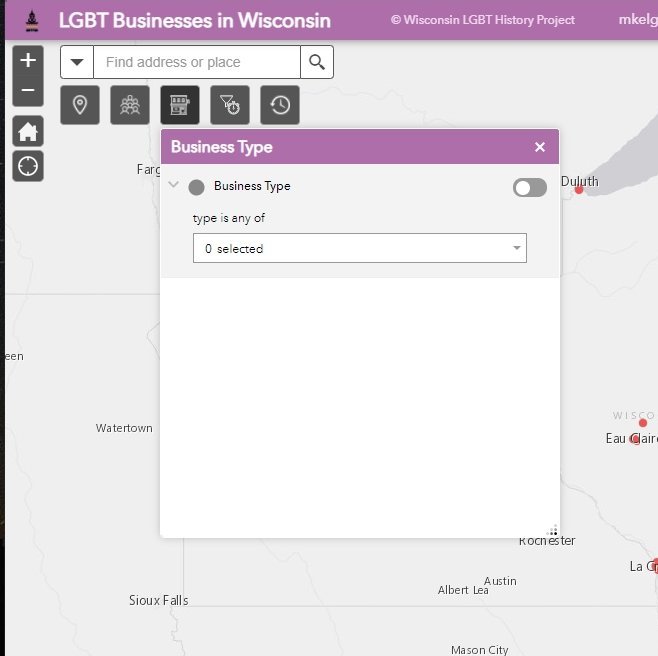
Task: Click the storefront Business Type widget
Action: 180,105
